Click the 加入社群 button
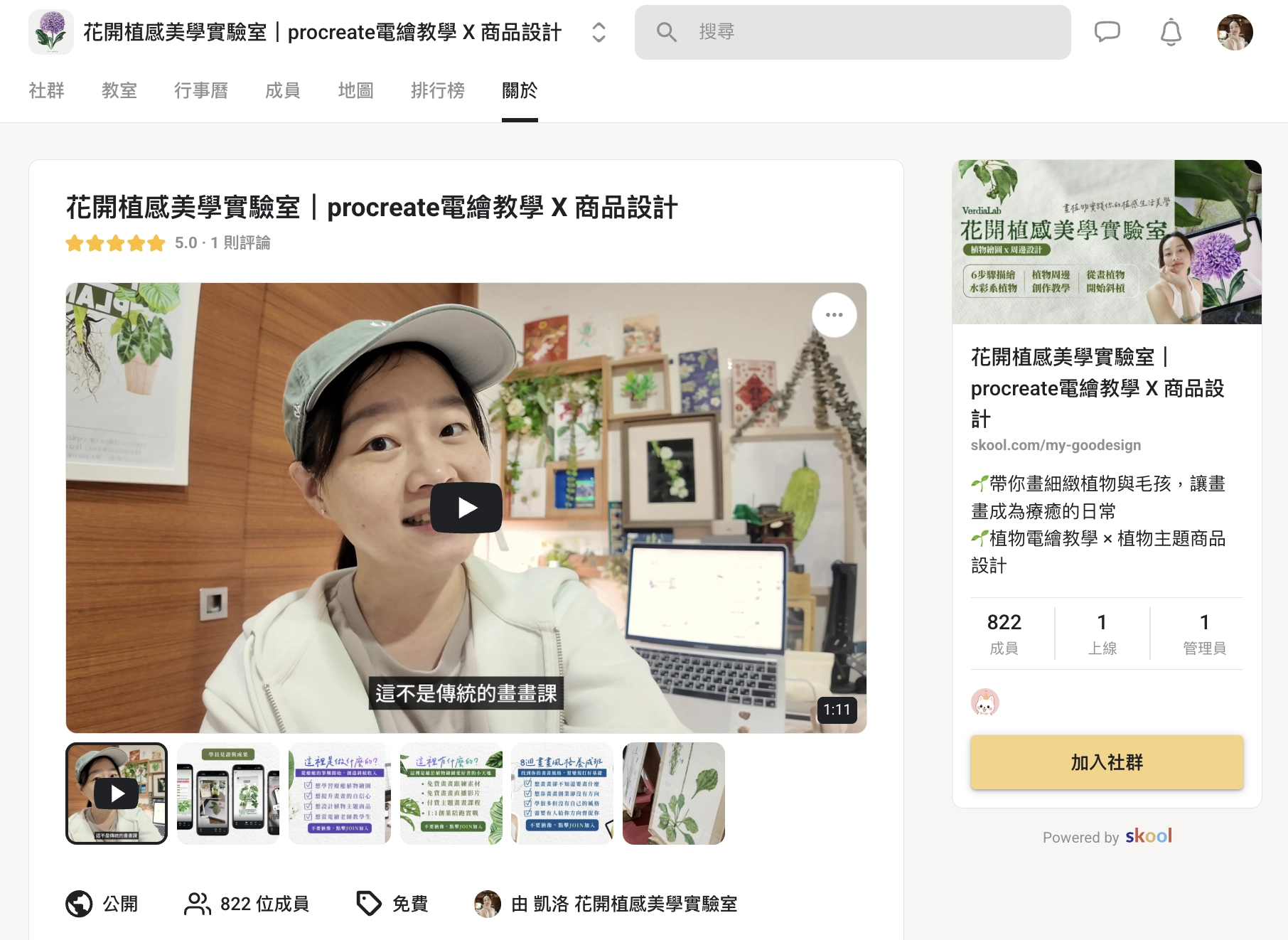 (1107, 762)
